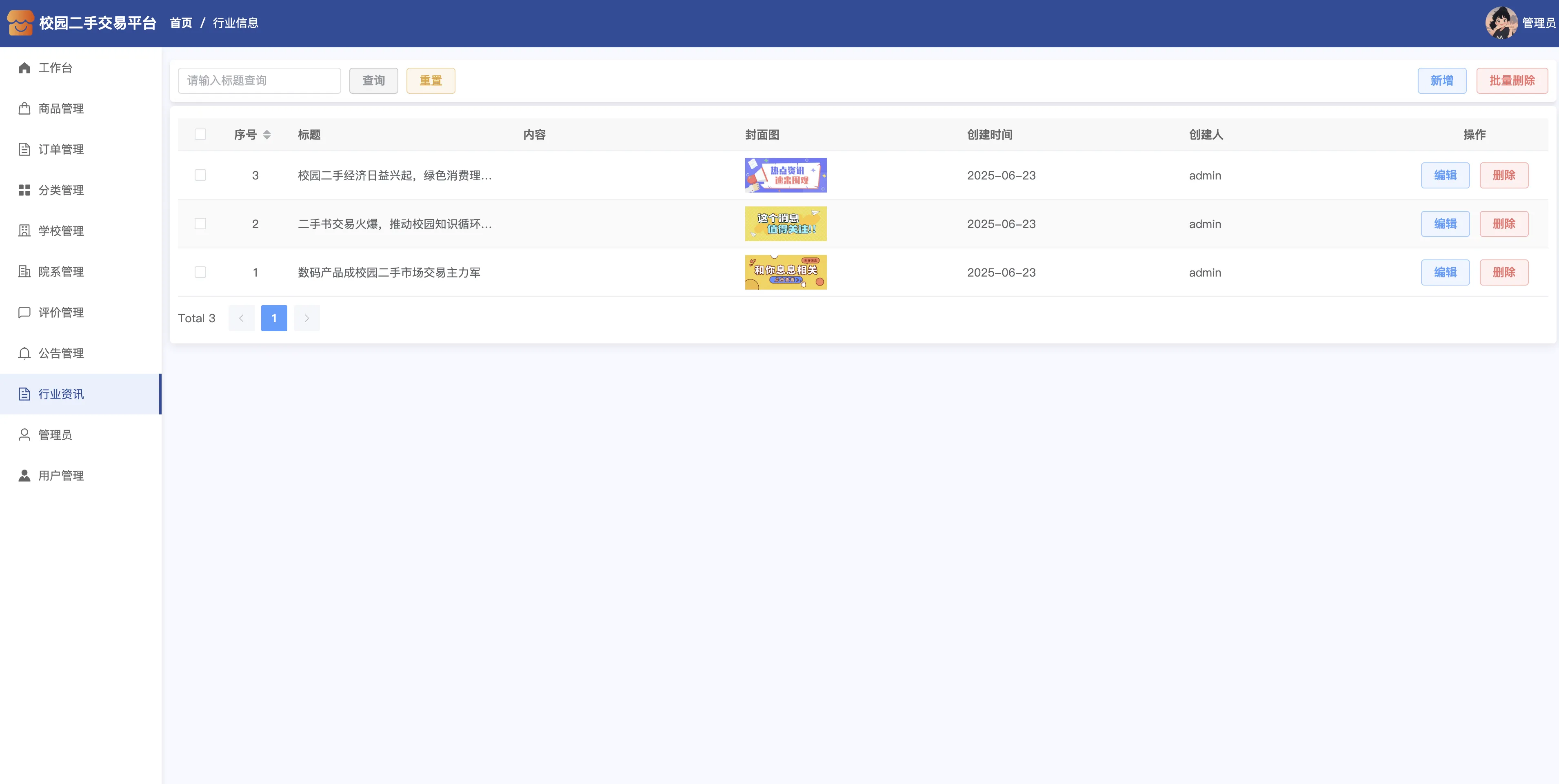Click the 新增 button

1441,80
